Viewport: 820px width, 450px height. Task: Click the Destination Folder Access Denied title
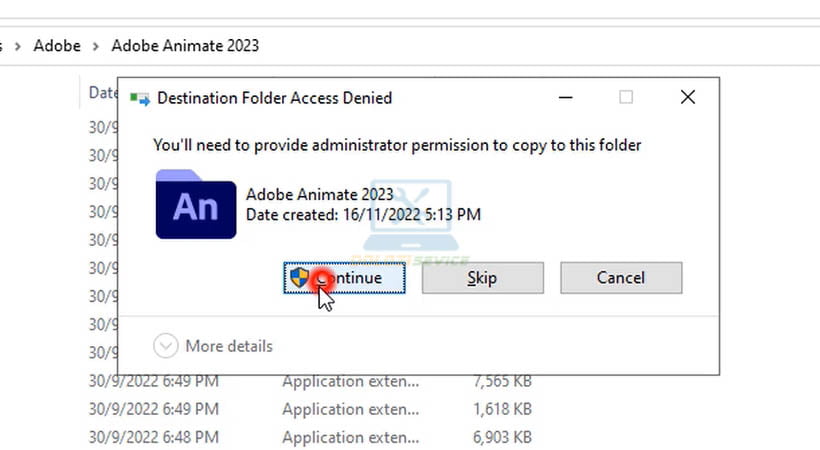(275, 98)
